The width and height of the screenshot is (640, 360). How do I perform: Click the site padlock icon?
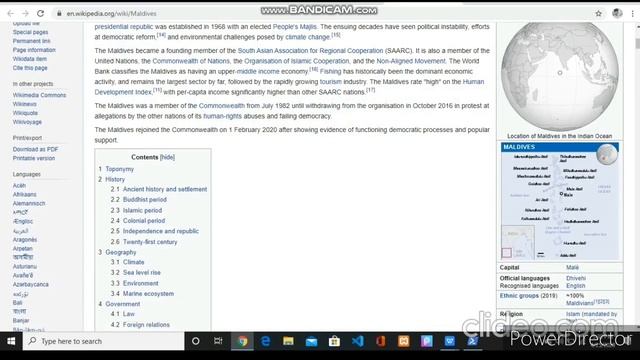pyautogui.click(x=59, y=13)
